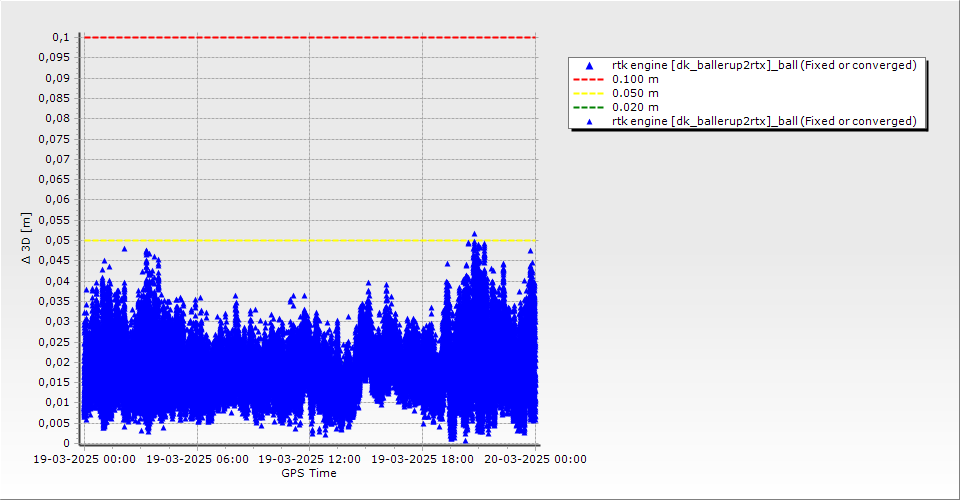Click the large blue triangle in first legend entry

click(x=589, y=66)
